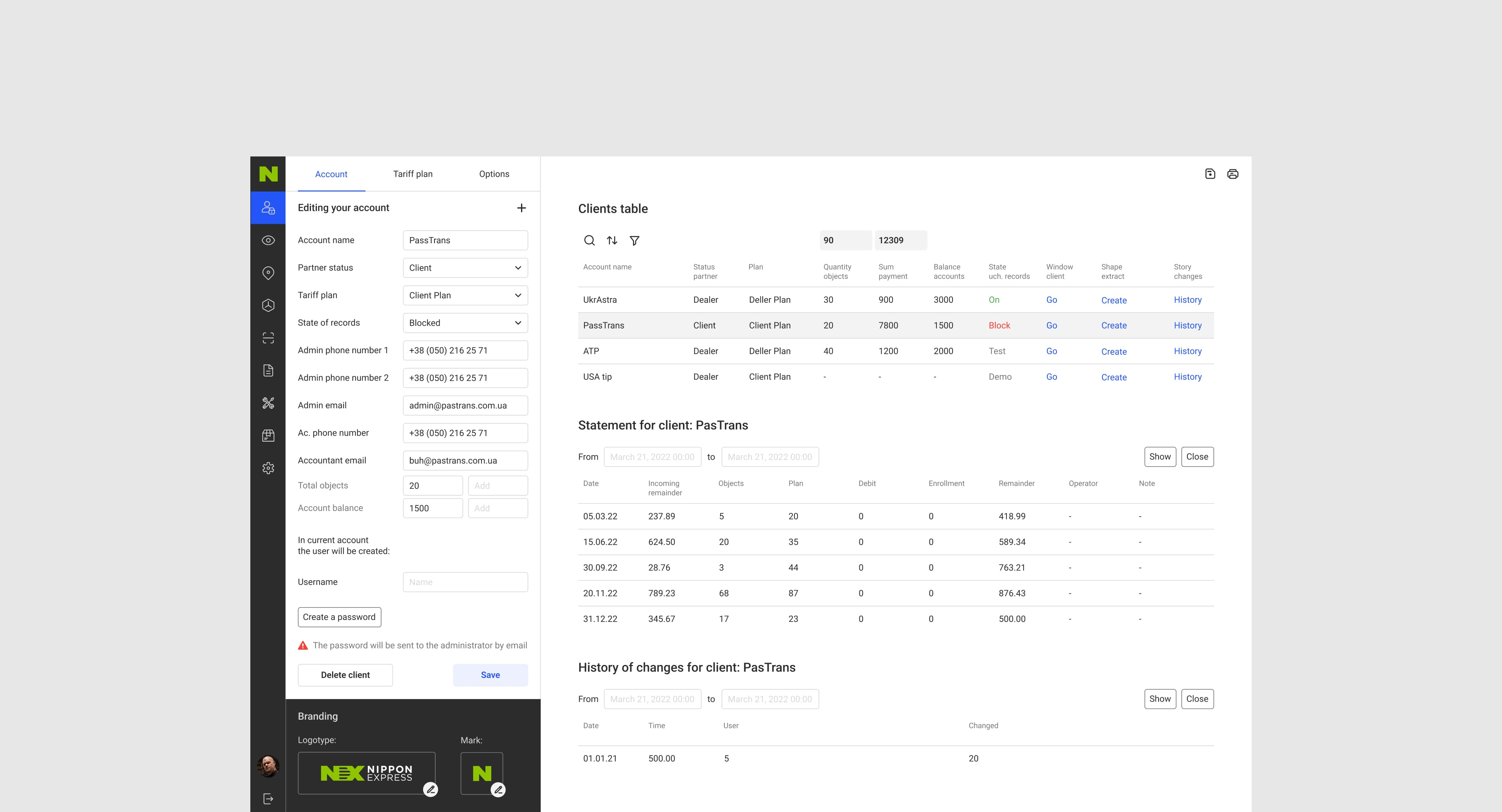Click the Username input field
The image size is (1502, 812).
pyautogui.click(x=465, y=582)
